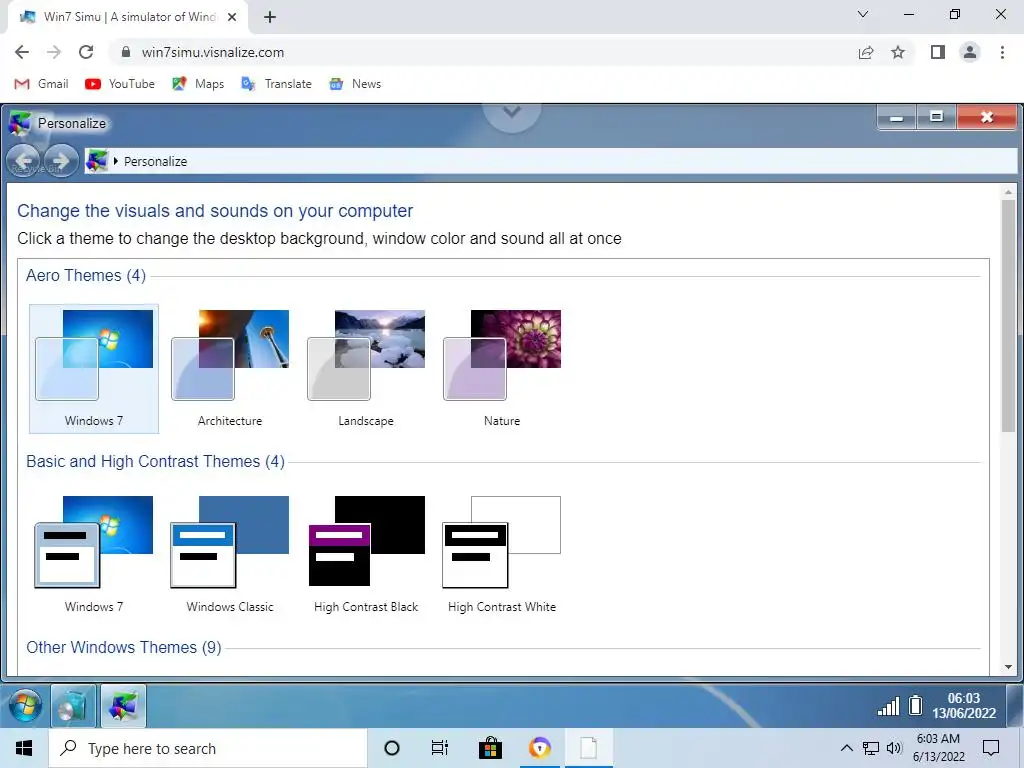
Task: Click the site lock icon
Action: click(126, 52)
